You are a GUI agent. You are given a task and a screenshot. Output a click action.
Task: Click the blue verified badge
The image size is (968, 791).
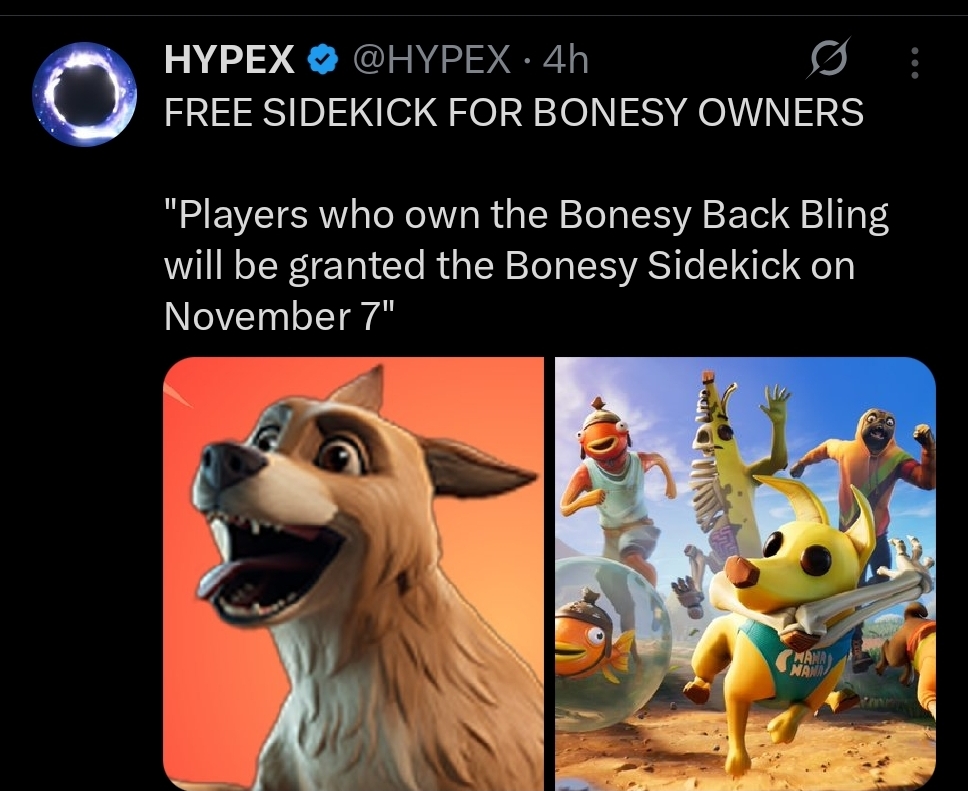tap(323, 61)
